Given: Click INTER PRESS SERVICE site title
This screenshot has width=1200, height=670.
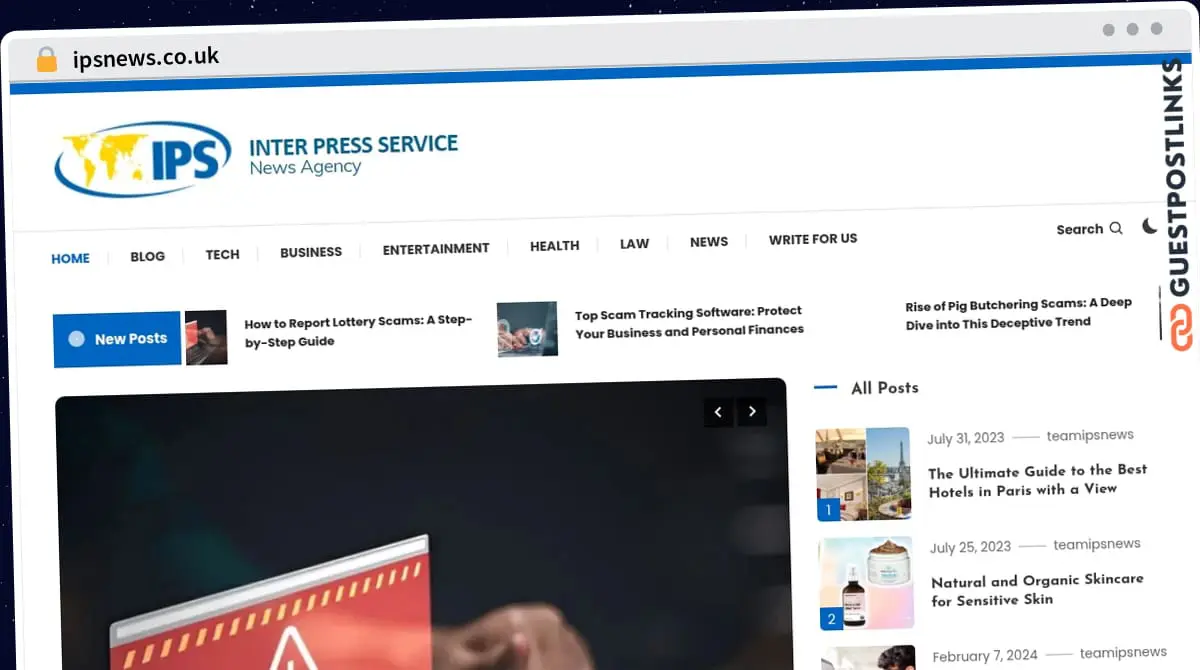Looking at the screenshot, I should (x=353, y=145).
